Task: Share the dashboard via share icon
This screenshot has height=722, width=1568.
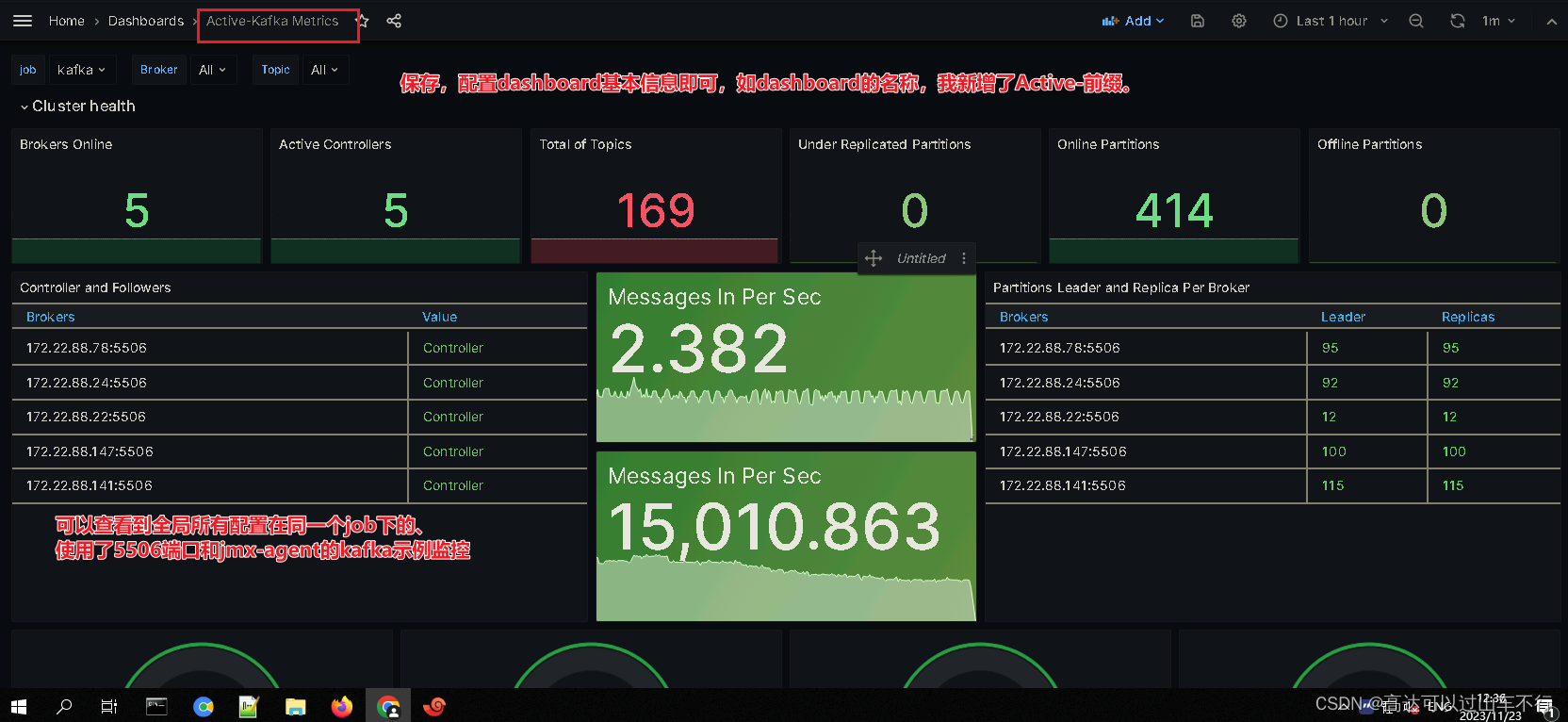Action: (x=394, y=21)
